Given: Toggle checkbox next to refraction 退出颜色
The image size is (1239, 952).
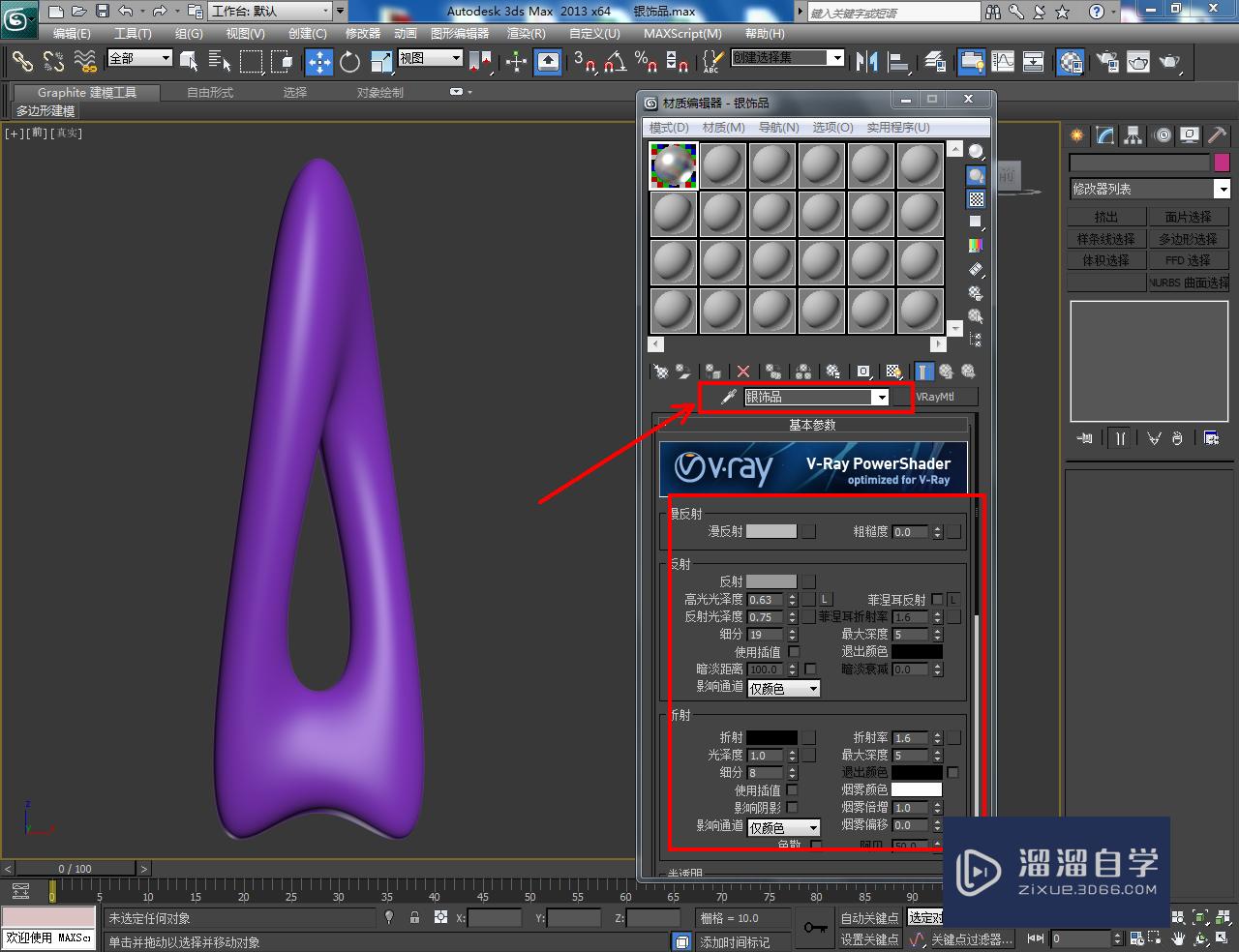Looking at the screenshot, I should [952, 773].
